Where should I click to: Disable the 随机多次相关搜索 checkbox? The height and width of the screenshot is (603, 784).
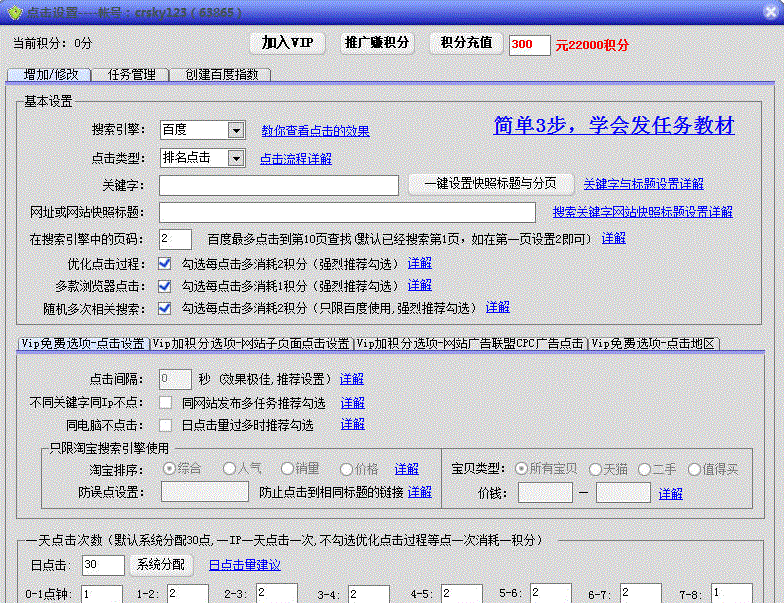166,307
